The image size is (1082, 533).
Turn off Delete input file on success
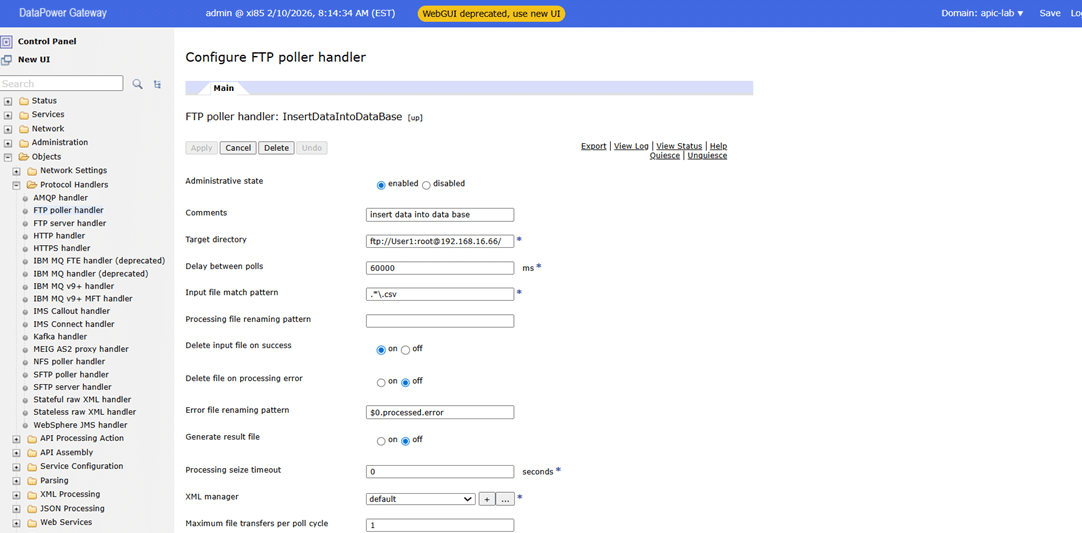pyautogui.click(x=405, y=350)
